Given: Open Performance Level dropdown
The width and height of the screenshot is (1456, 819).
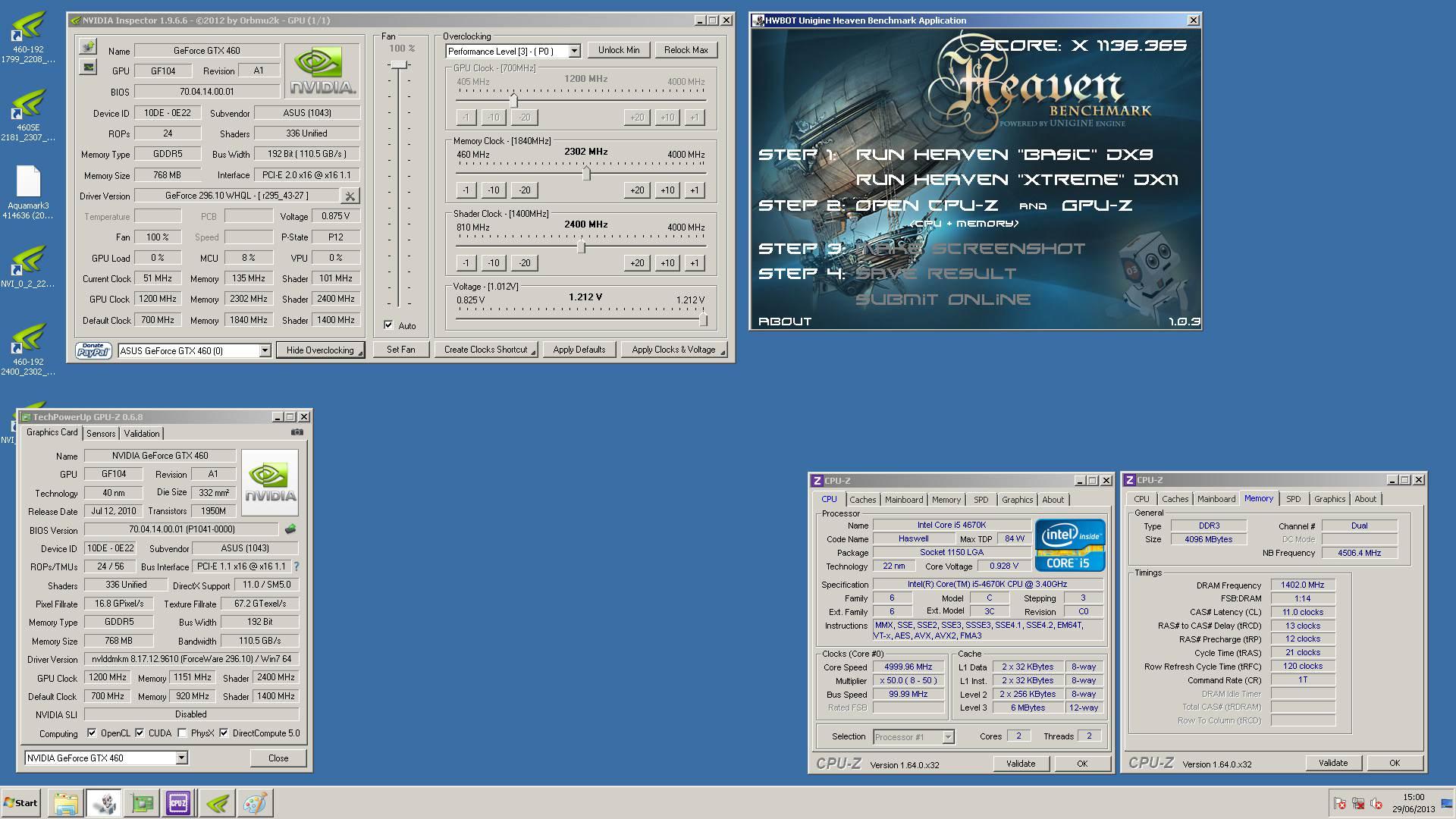Looking at the screenshot, I should click(x=574, y=51).
